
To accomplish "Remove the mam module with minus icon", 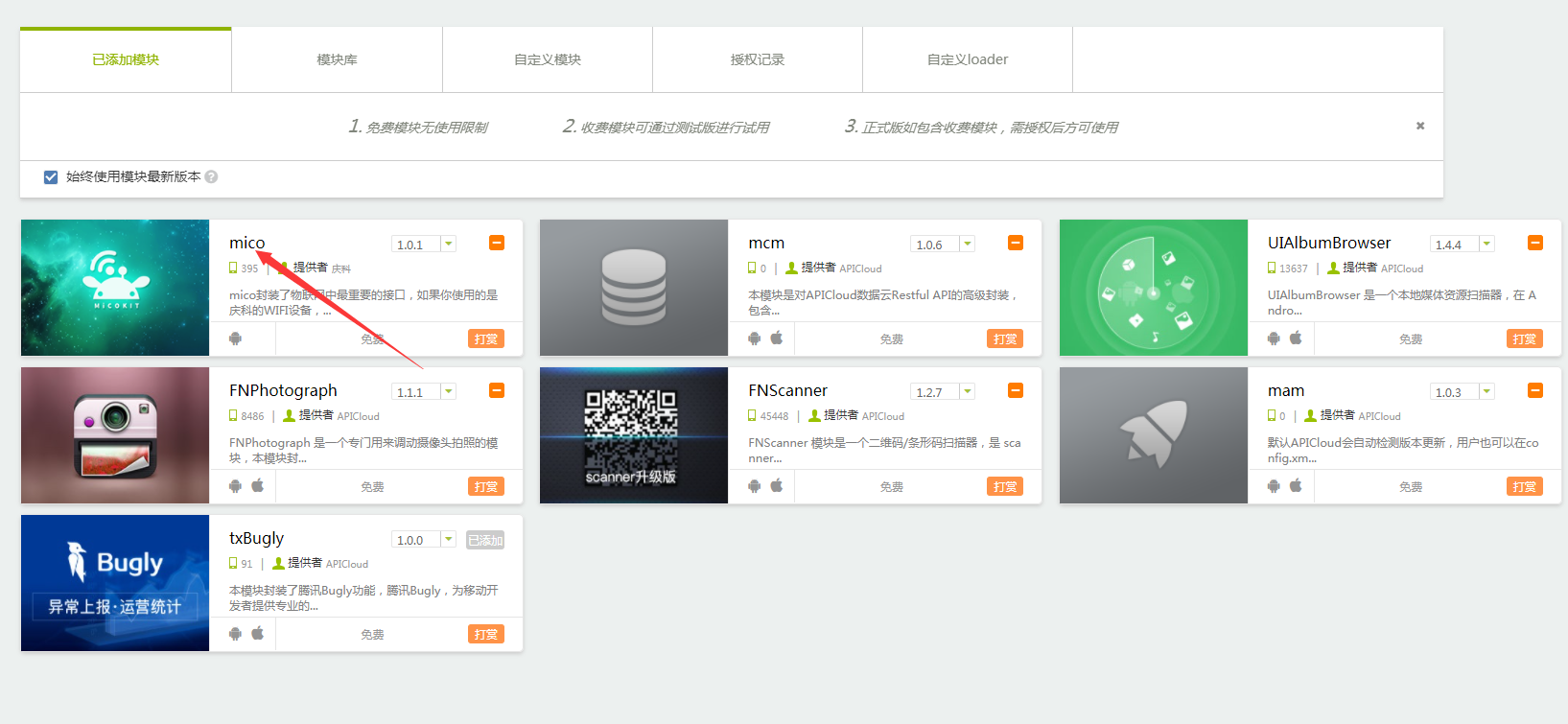I will (1535, 390).
